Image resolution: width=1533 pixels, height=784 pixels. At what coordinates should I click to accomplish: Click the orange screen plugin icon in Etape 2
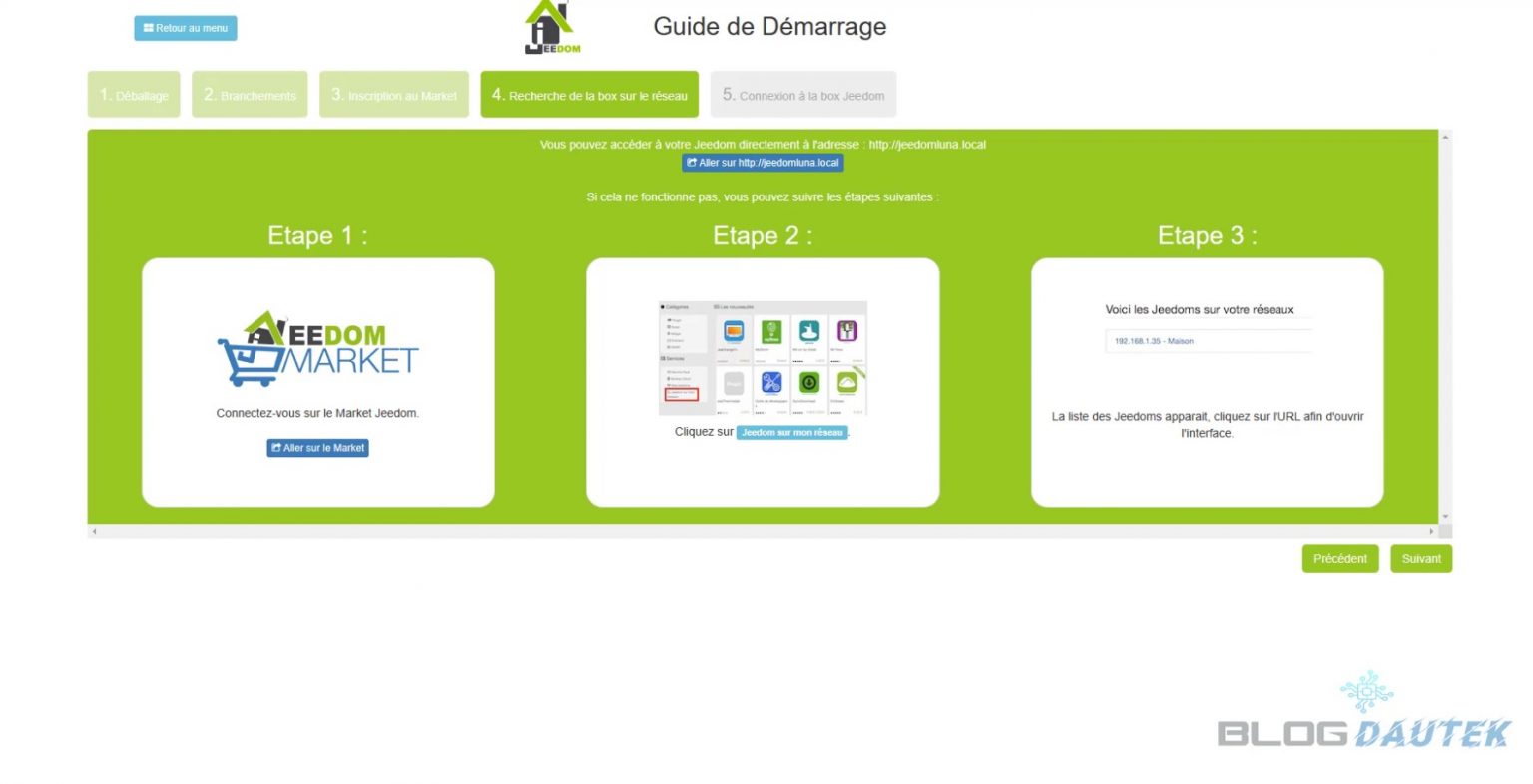pyautogui.click(x=734, y=331)
